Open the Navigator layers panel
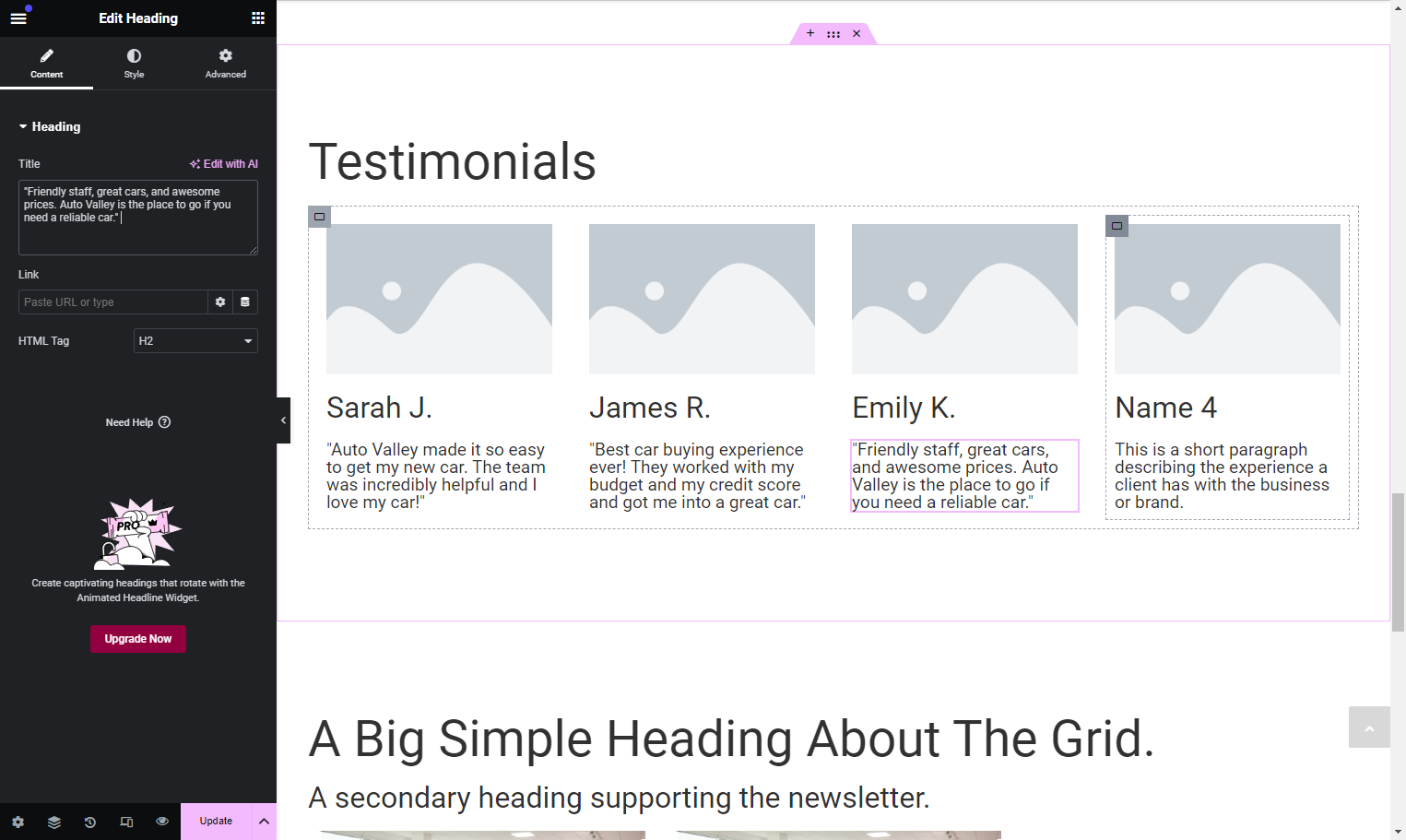The image size is (1406, 840). tap(54, 822)
